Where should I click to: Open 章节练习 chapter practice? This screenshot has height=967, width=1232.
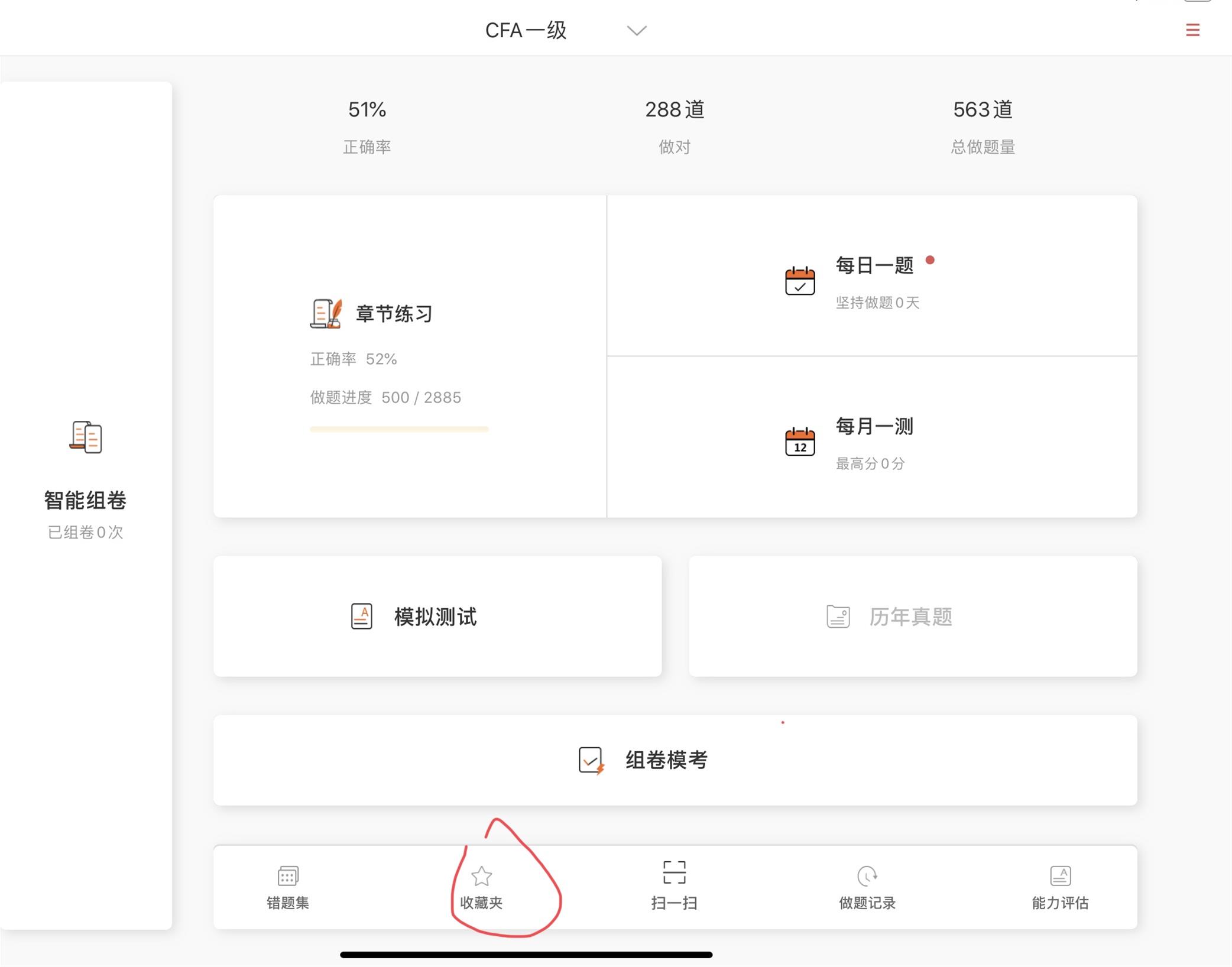pos(394,314)
